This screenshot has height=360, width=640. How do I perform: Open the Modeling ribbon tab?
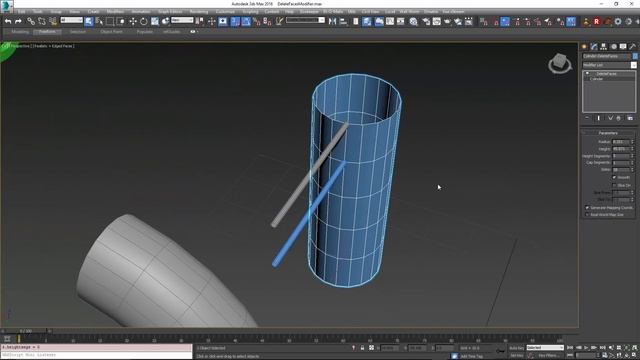20,31
